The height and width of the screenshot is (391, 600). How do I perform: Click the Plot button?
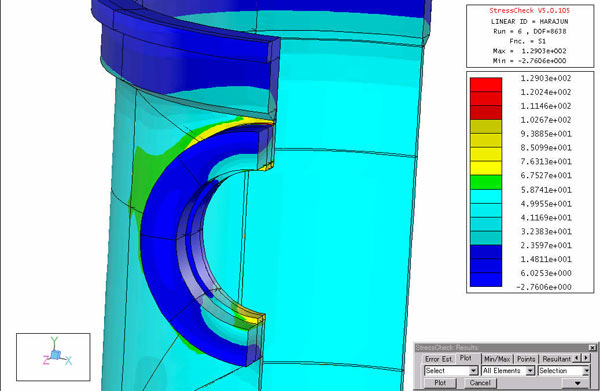[x=440, y=383]
